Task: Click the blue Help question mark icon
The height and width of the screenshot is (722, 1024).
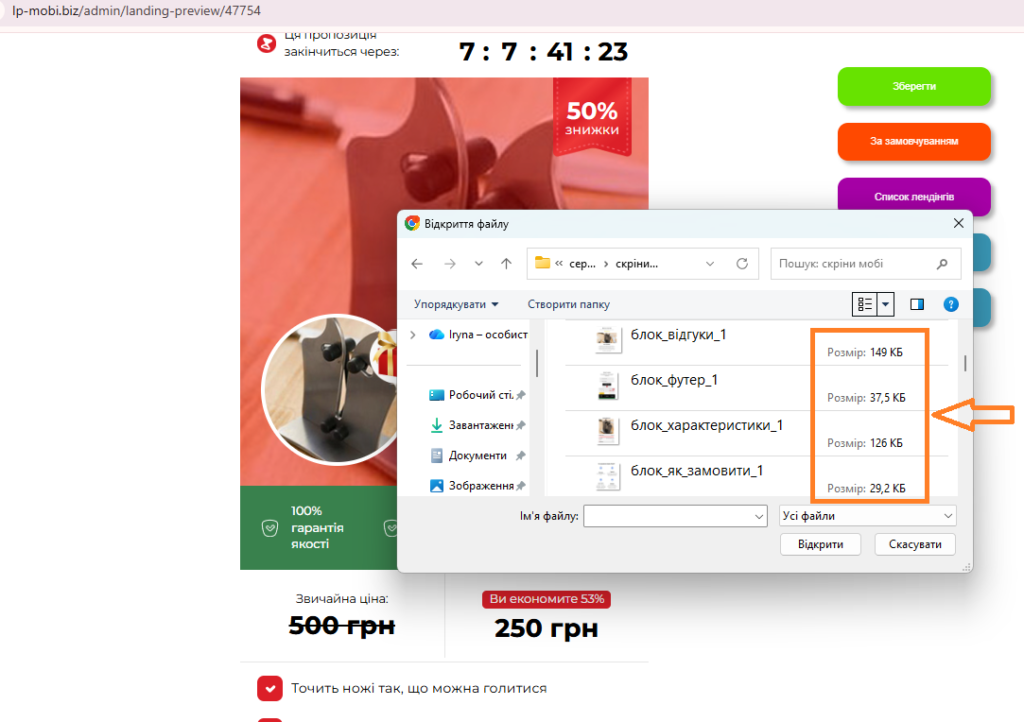Action: click(951, 304)
